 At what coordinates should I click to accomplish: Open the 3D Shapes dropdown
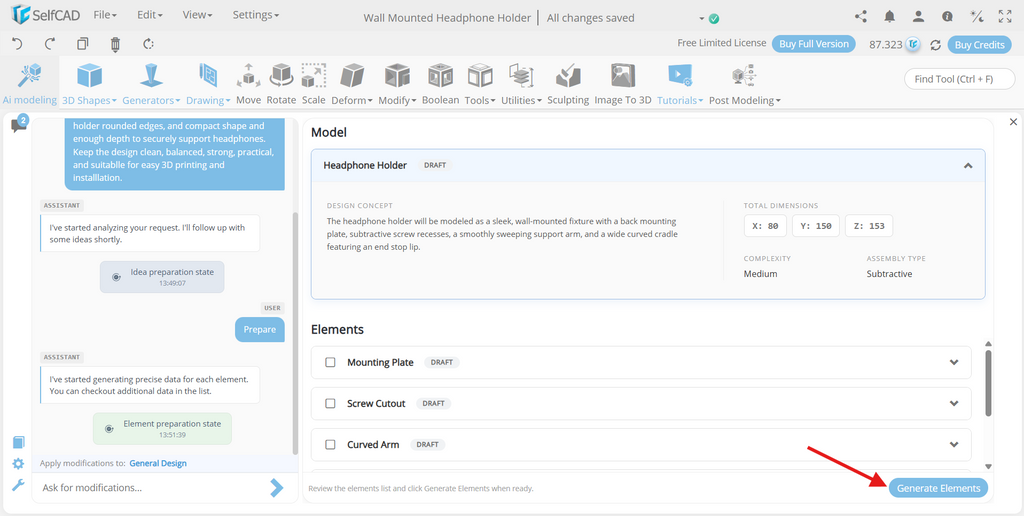click(x=89, y=84)
